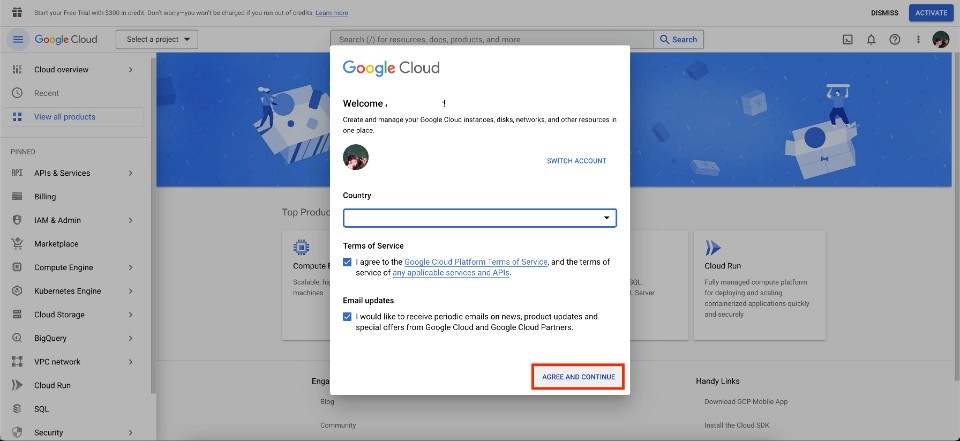Open Install the Cloud SDK link
The width and height of the screenshot is (960, 441).
[x=737, y=425]
